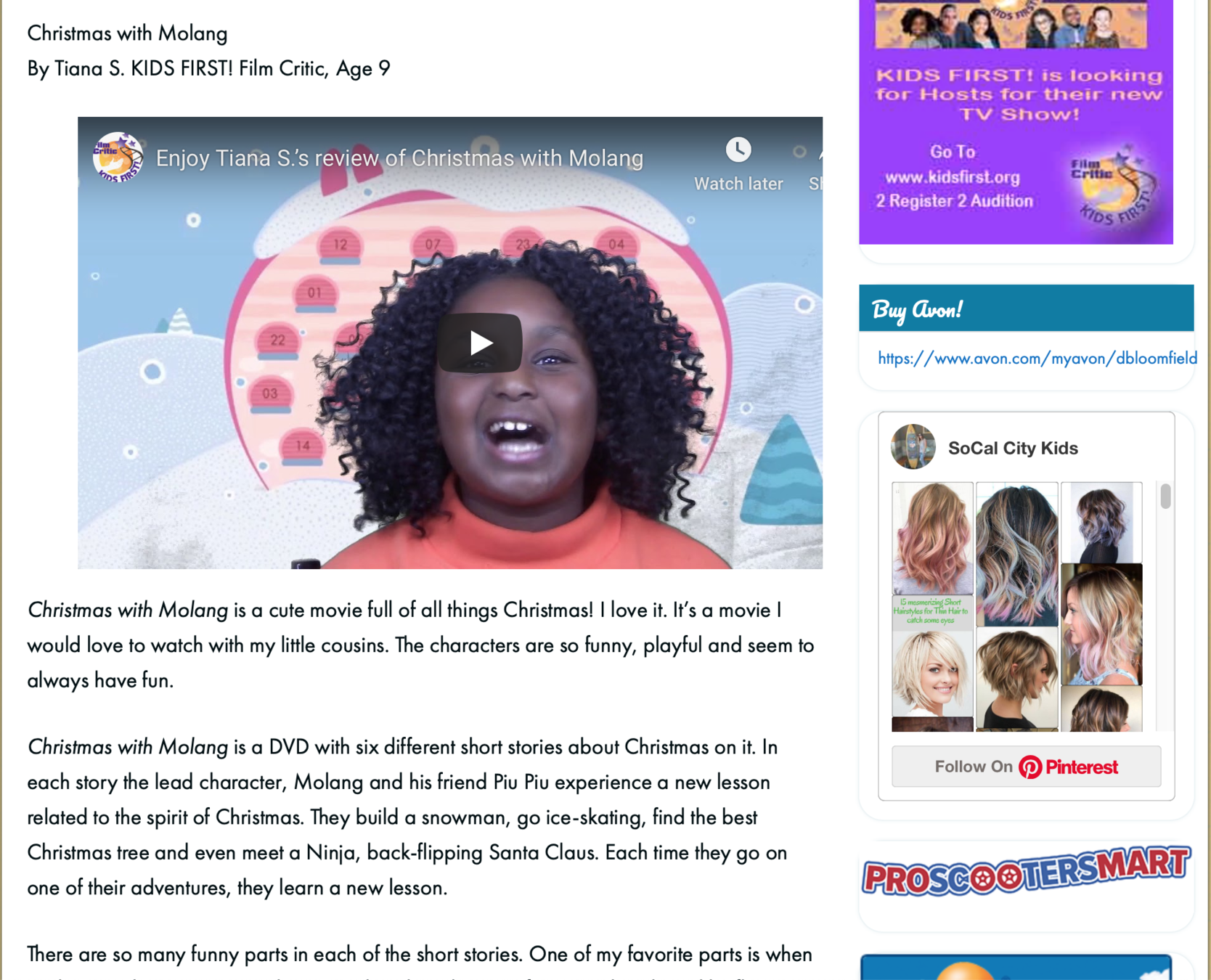The height and width of the screenshot is (980, 1211).
Task: Open the video title link 'Enjoy Tiana S.'s review'
Action: click(399, 158)
